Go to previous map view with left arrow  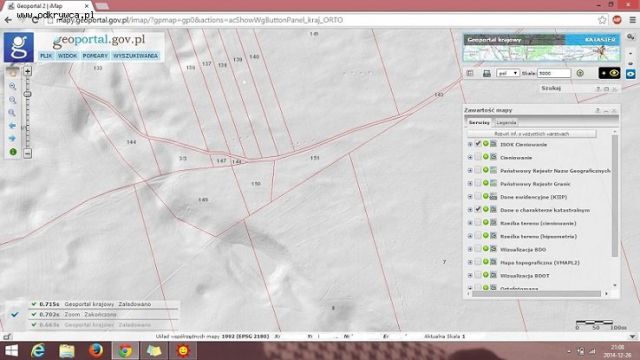pyautogui.click(x=12, y=126)
